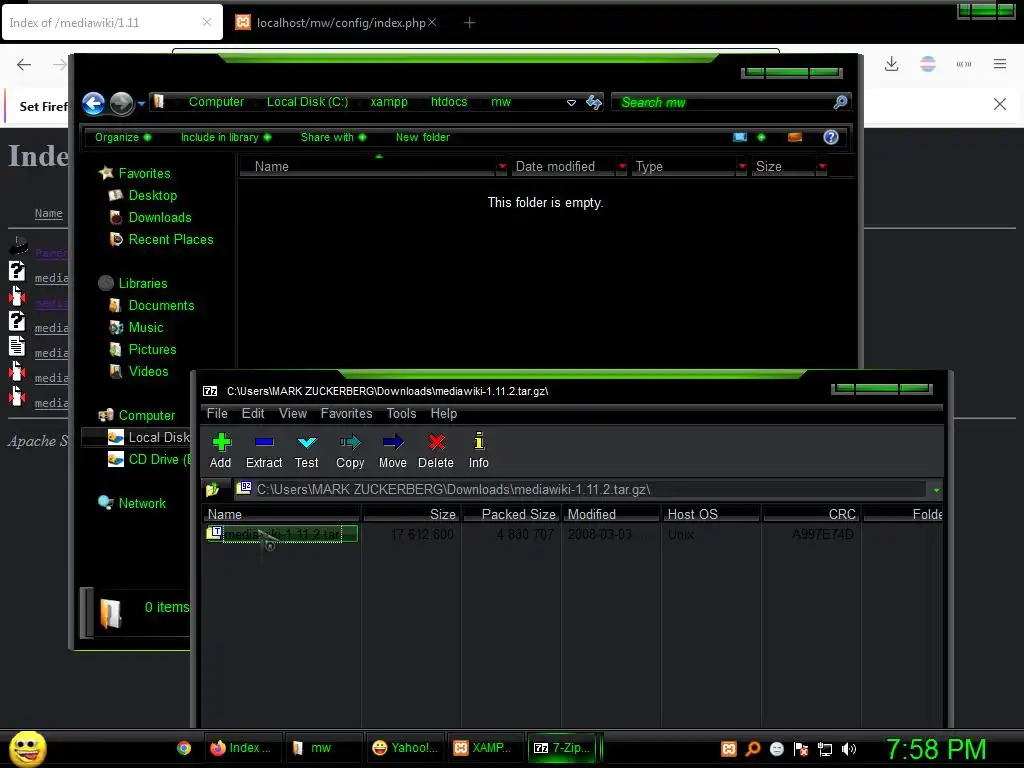Image resolution: width=1024 pixels, height=768 pixels.
Task: Open the Organize dropdown menu
Action: click(x=123, y=137)
